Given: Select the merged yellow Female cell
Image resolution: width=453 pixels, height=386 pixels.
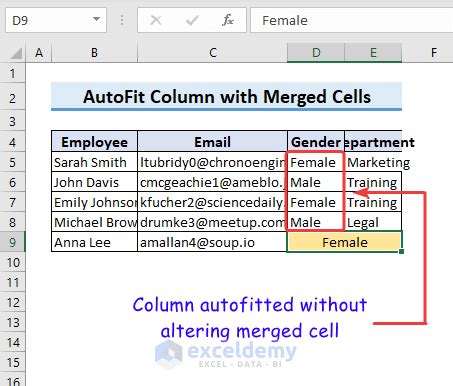Looking at the screenshot, I should click(x=345, y=242).
